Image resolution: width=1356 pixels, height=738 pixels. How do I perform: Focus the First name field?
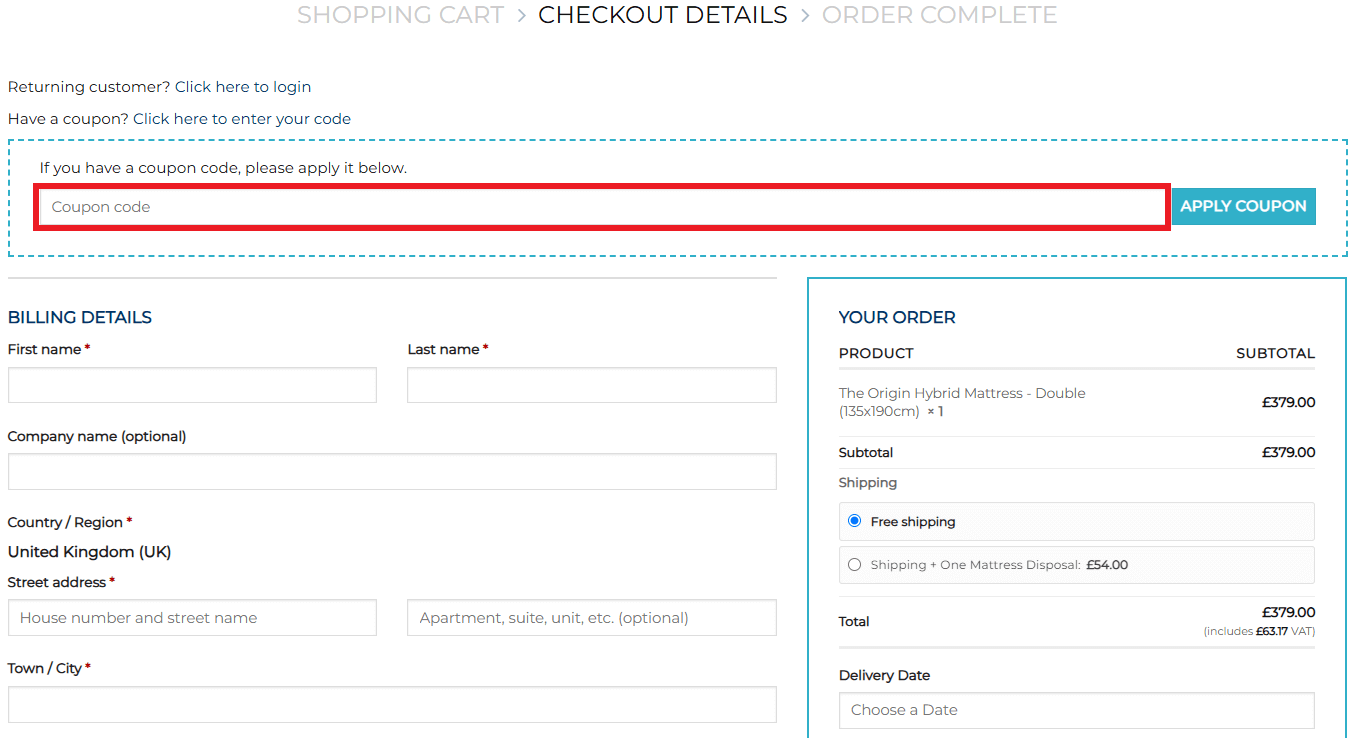(x=192, y=385)
